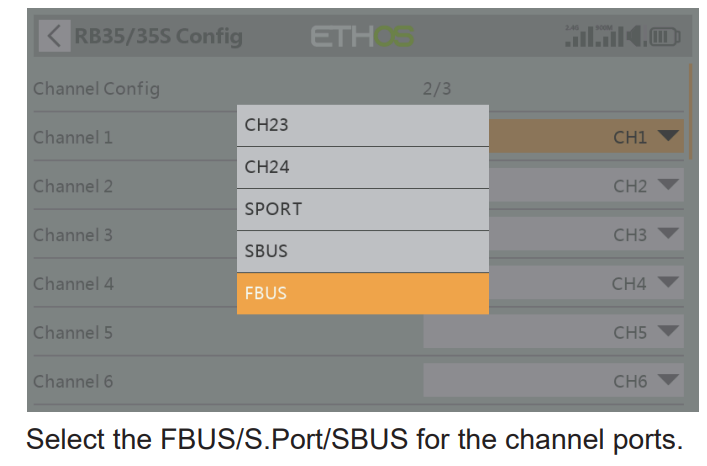This screenshot has height=466, width=707.
Task: Click the RB35/35S Config title
Action: 158,38
